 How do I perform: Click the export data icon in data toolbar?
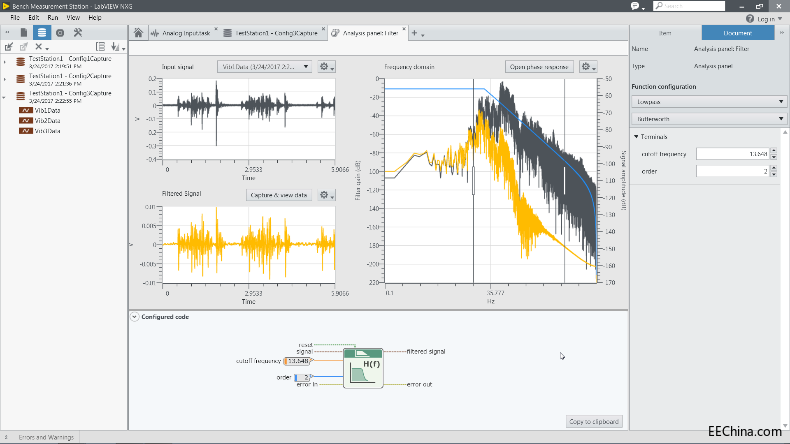click(23, 47)
